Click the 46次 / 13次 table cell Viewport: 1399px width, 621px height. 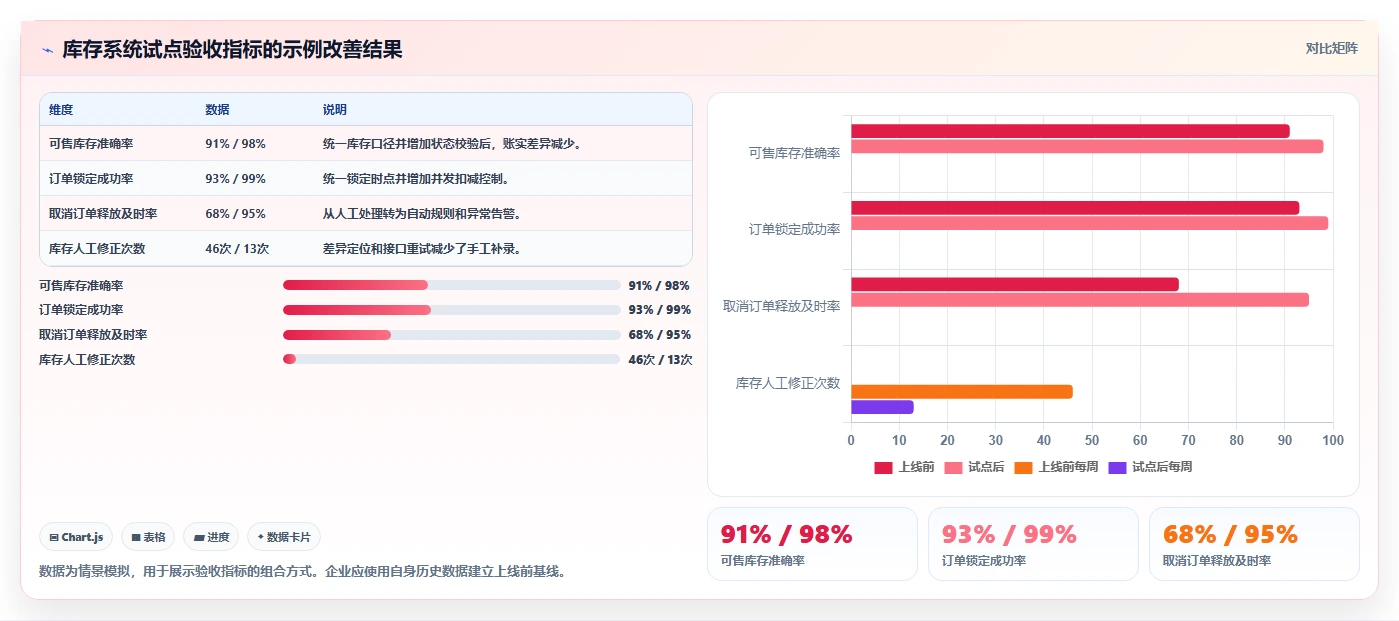[237, 249]
